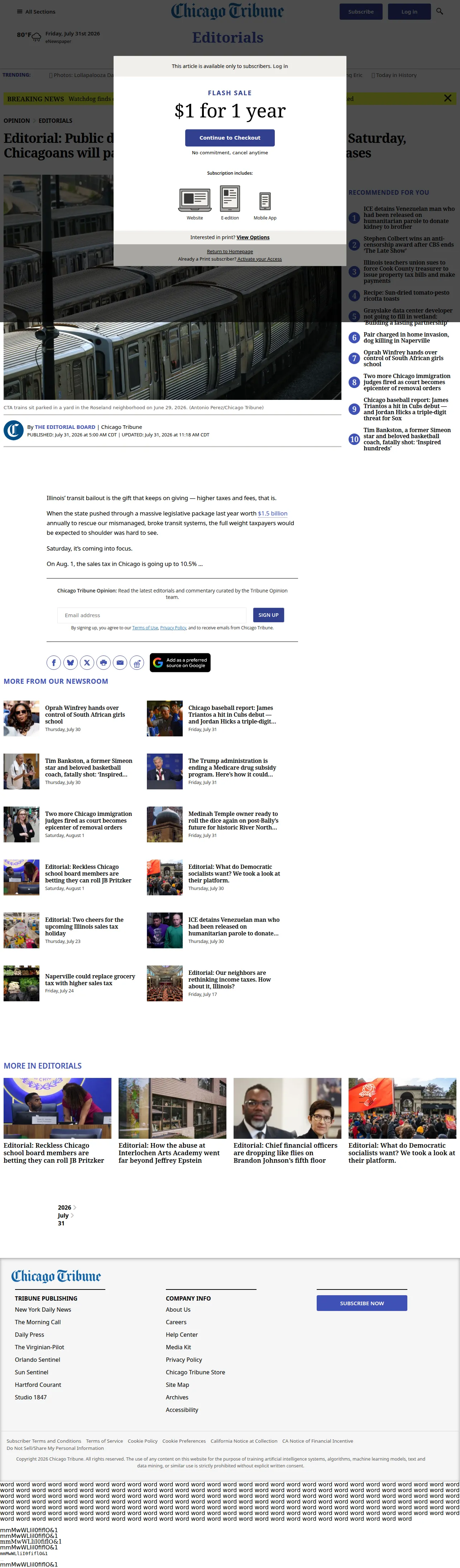Click the weather icon in header
Image resolution: width=460 pixels, height=1568 pixels.
point(37,38)
